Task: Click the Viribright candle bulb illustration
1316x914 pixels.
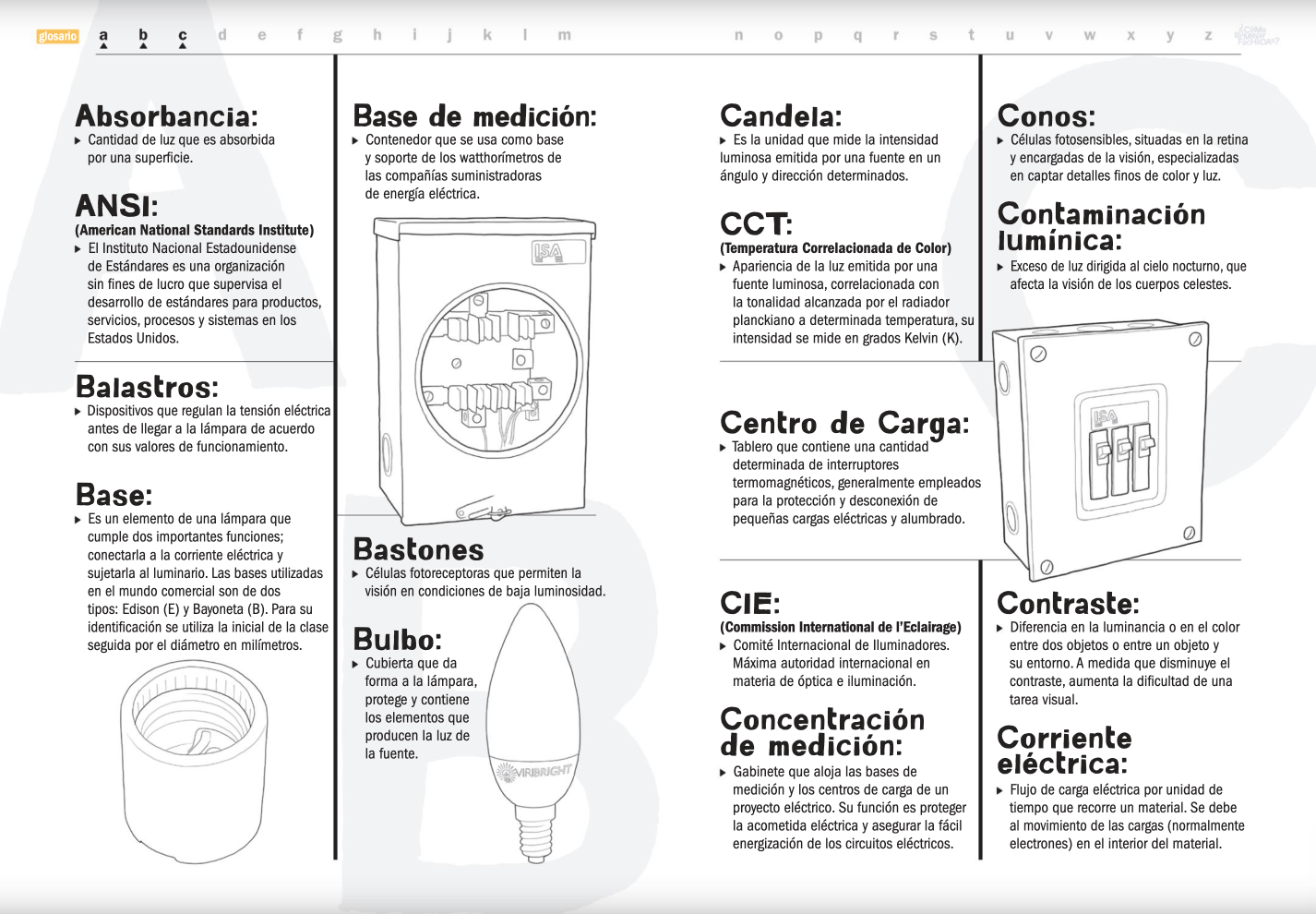Action: pyautogui.click(x=533, y=729)
